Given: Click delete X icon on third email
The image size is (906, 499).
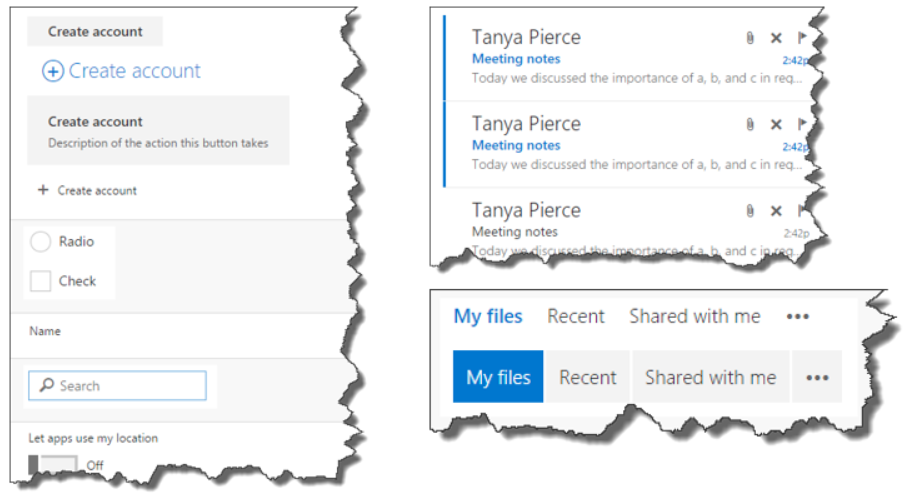Looking at the screenshot, I should pyautogui.click(x=776, y=211).
